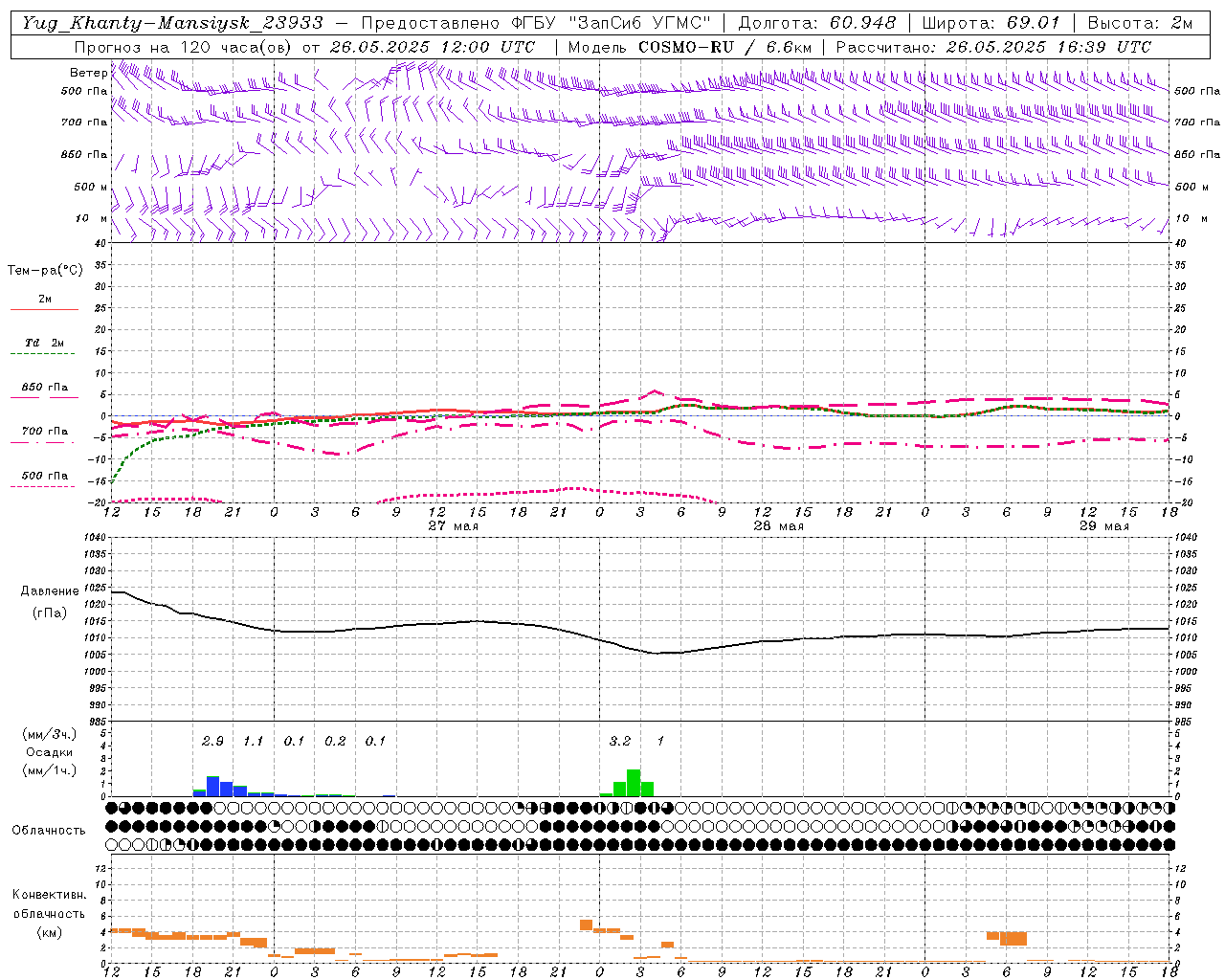The width and height of the screenshot is (1225, 980).
Task: Select the (мм/1ч.) precipitation unit label
Action: point(49,770)
